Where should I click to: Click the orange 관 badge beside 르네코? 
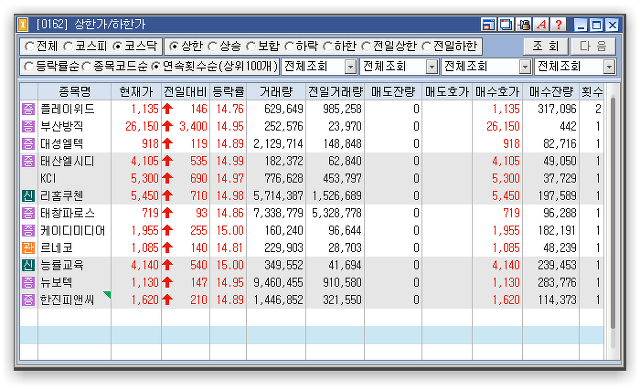(28, 248)
